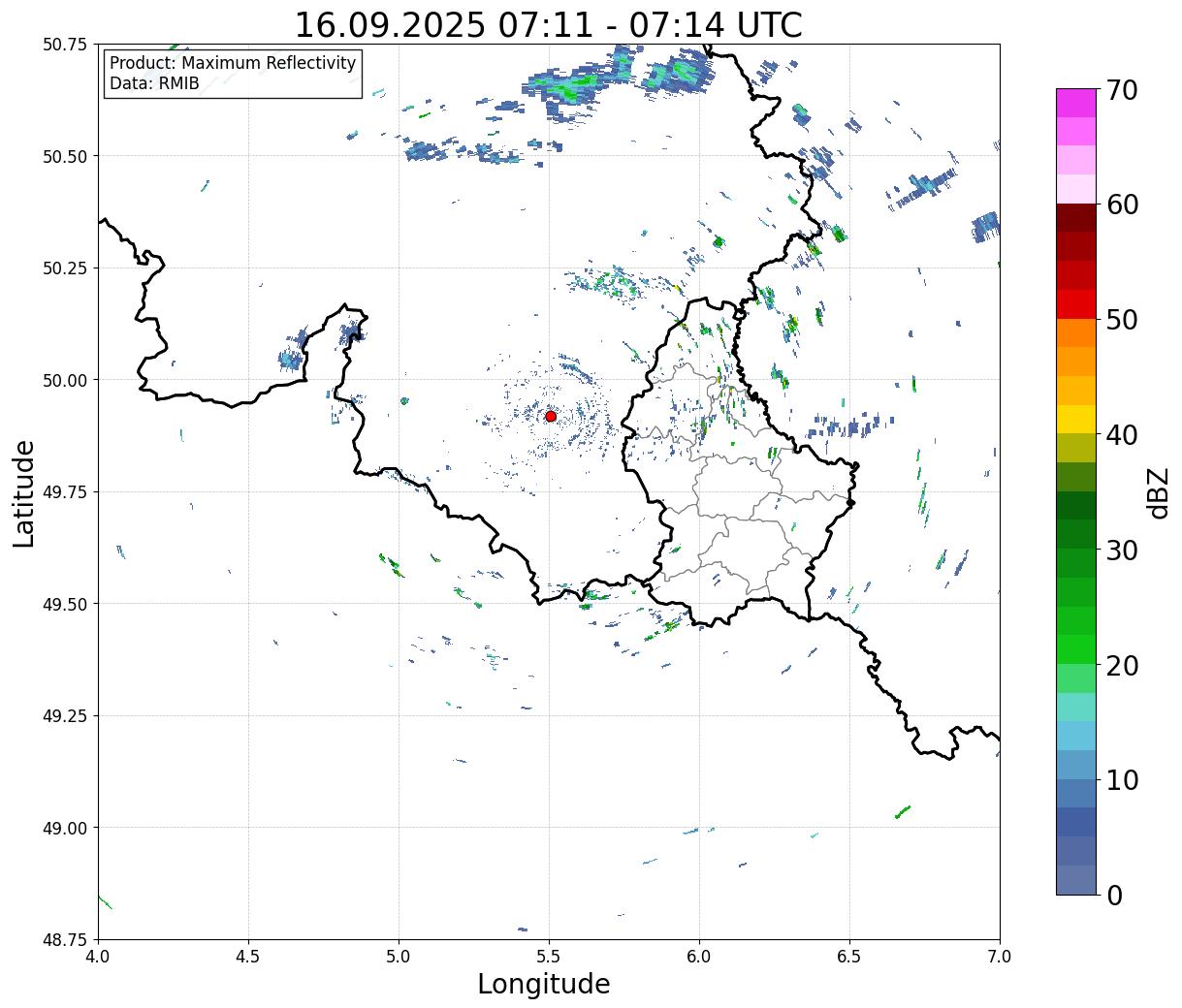This screenshot has width=1182, height=1008.
Task: Click the 50 tick on colorbar
Action: coord(1121,320)
